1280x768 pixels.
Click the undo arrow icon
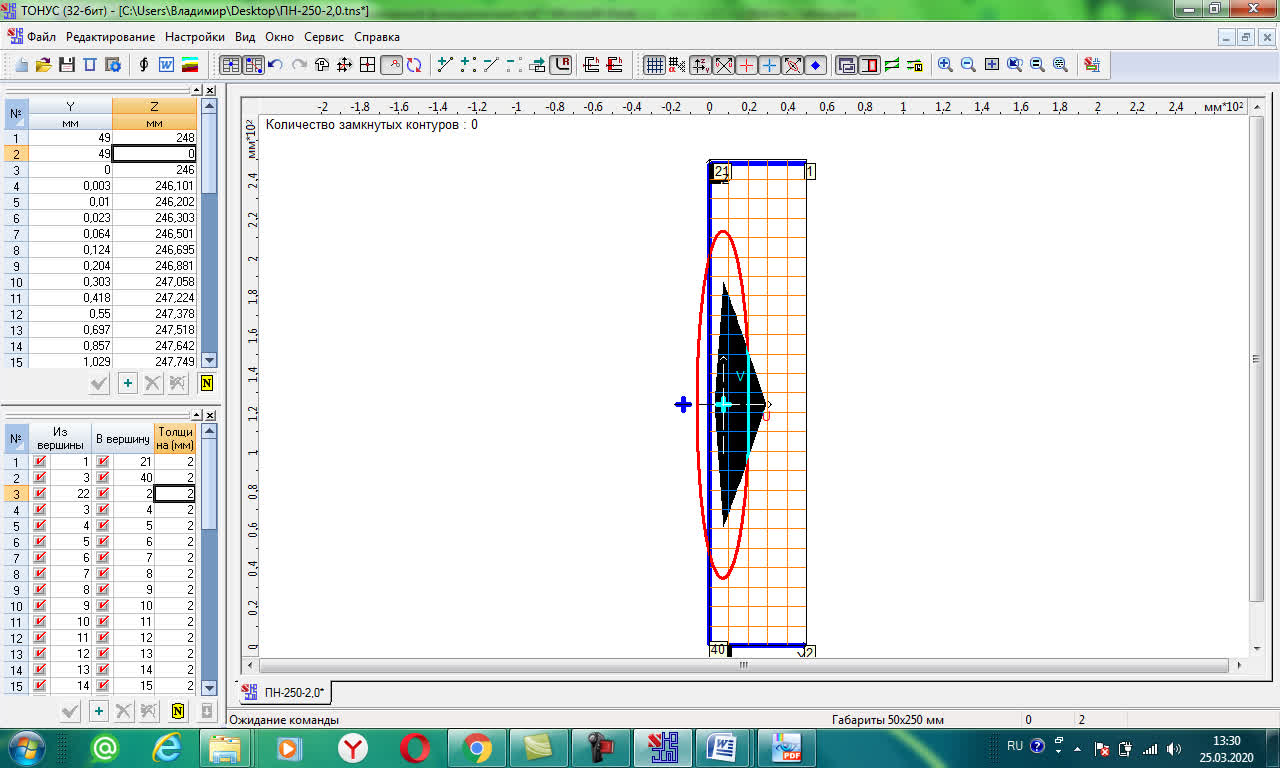tap(275, 65)
